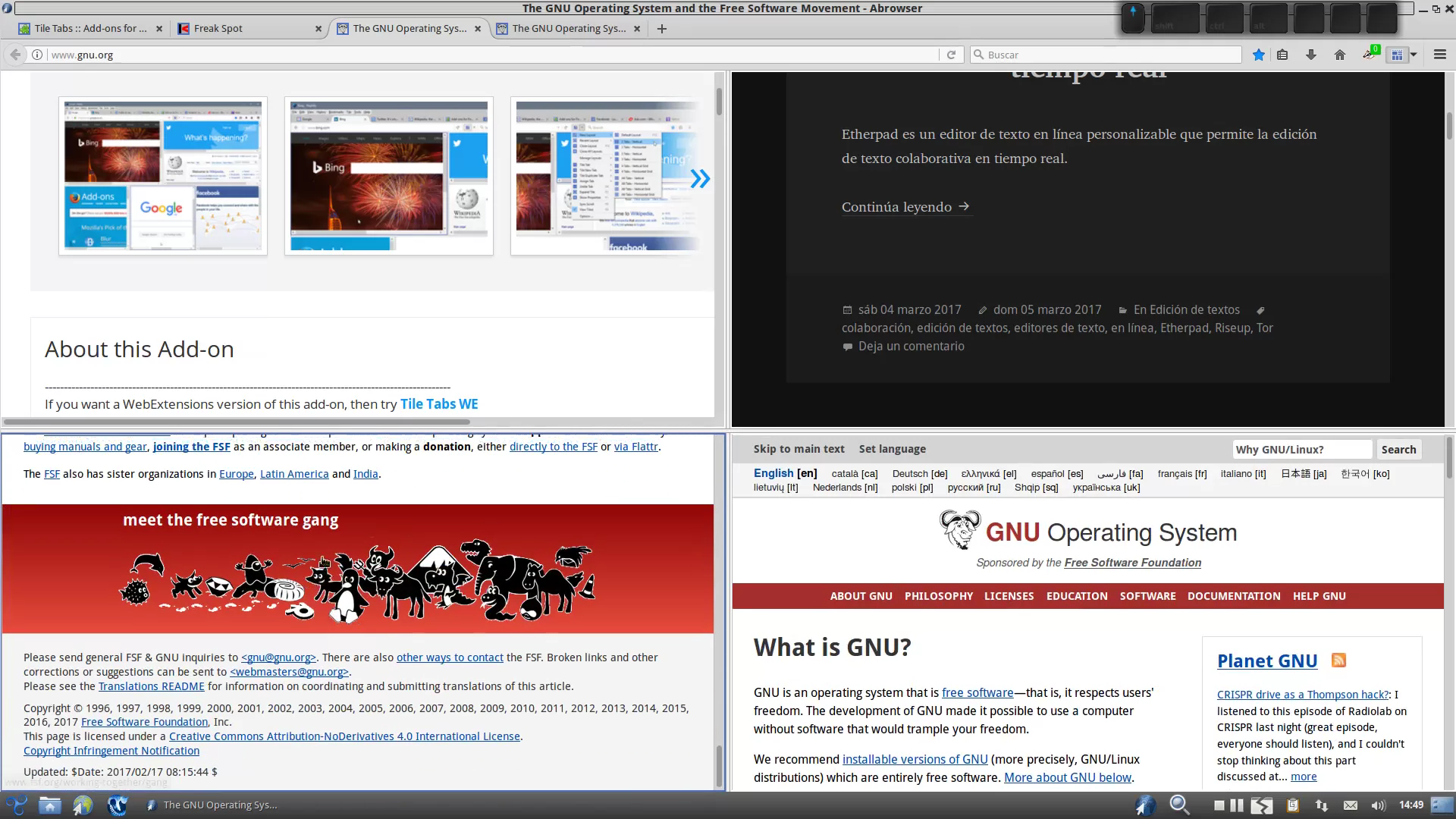Open the PHILOSOPHY menu item
The width and height of the screenshot is (1456, 819).
938,596
